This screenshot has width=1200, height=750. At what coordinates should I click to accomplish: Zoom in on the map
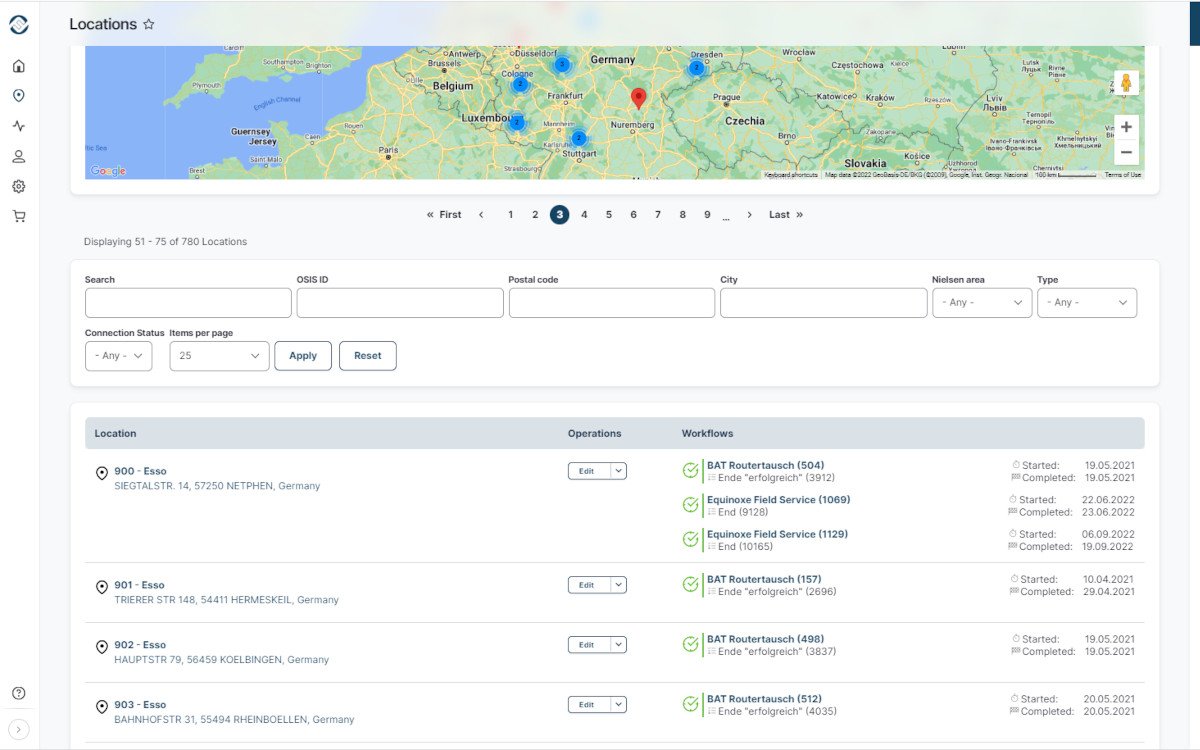point(1126,127)
